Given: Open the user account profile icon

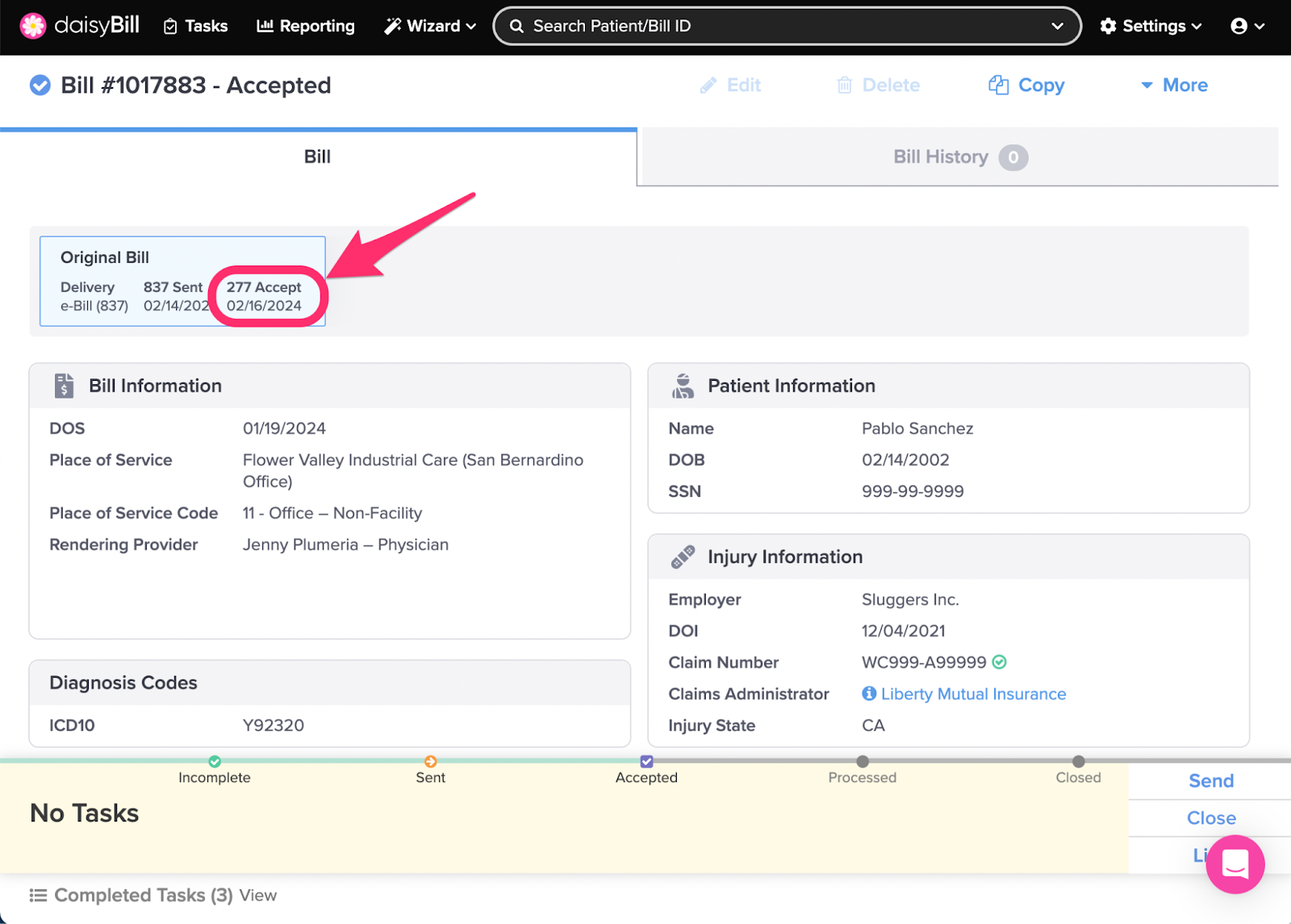Looking at the screenshot, I should coord(1239,26).
